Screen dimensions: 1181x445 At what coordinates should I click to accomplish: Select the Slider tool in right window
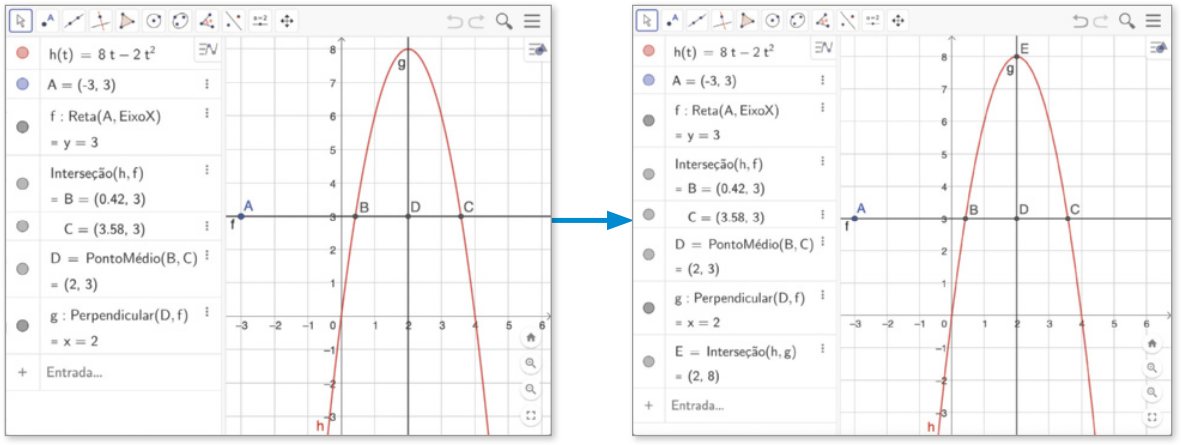click(x=873, y=21)
